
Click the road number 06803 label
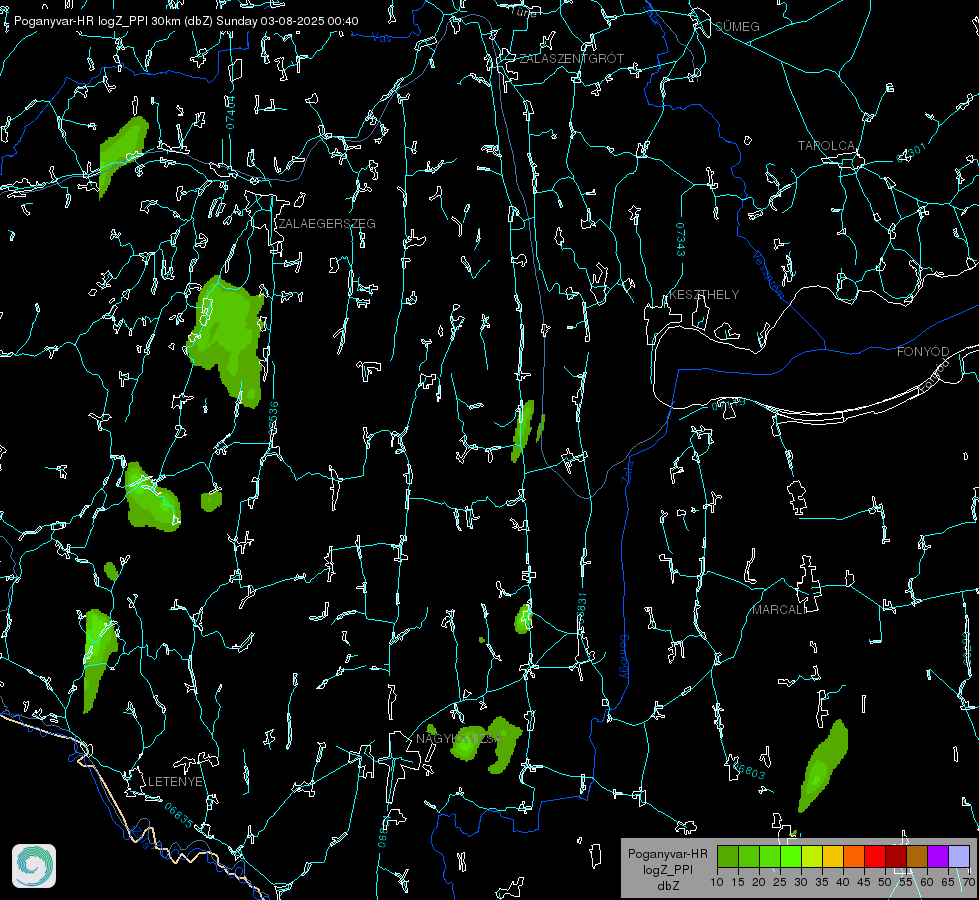749,771
